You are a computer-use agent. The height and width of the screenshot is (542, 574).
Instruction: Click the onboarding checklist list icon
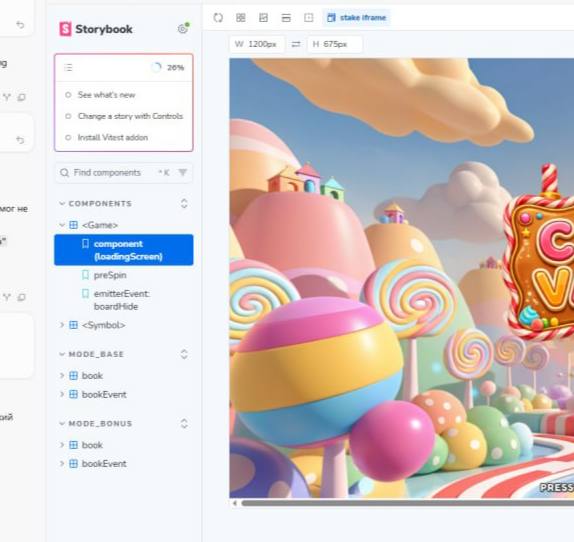click(68, 68)
